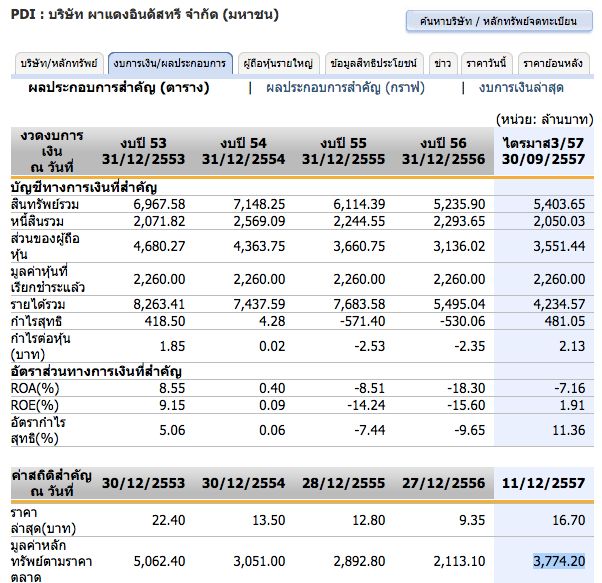Click the งบปี 55 column header
This screenshot has height=583, width=602.
click(343, 151)
